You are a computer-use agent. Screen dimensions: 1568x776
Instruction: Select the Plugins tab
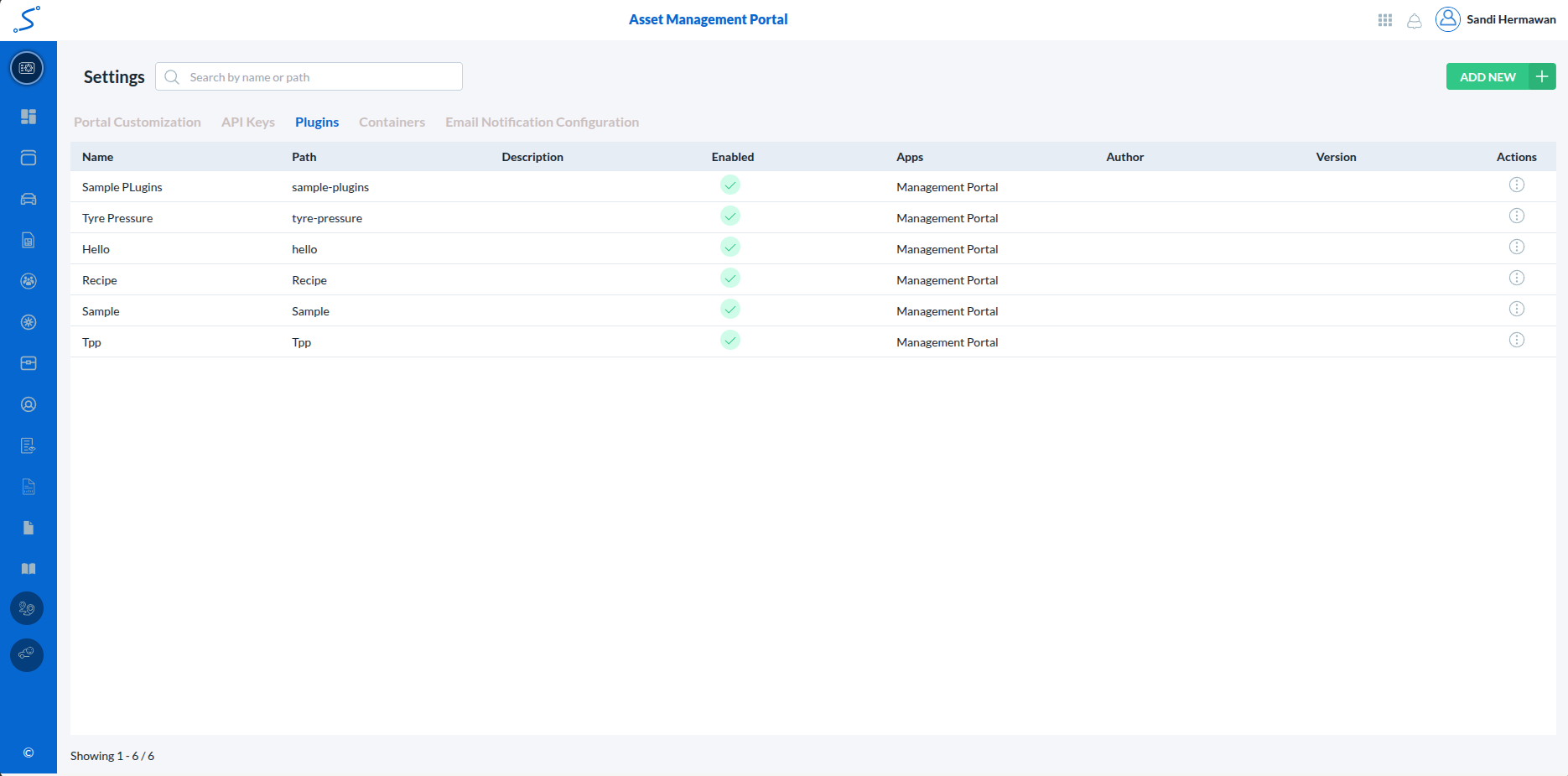tap(317, 122)
